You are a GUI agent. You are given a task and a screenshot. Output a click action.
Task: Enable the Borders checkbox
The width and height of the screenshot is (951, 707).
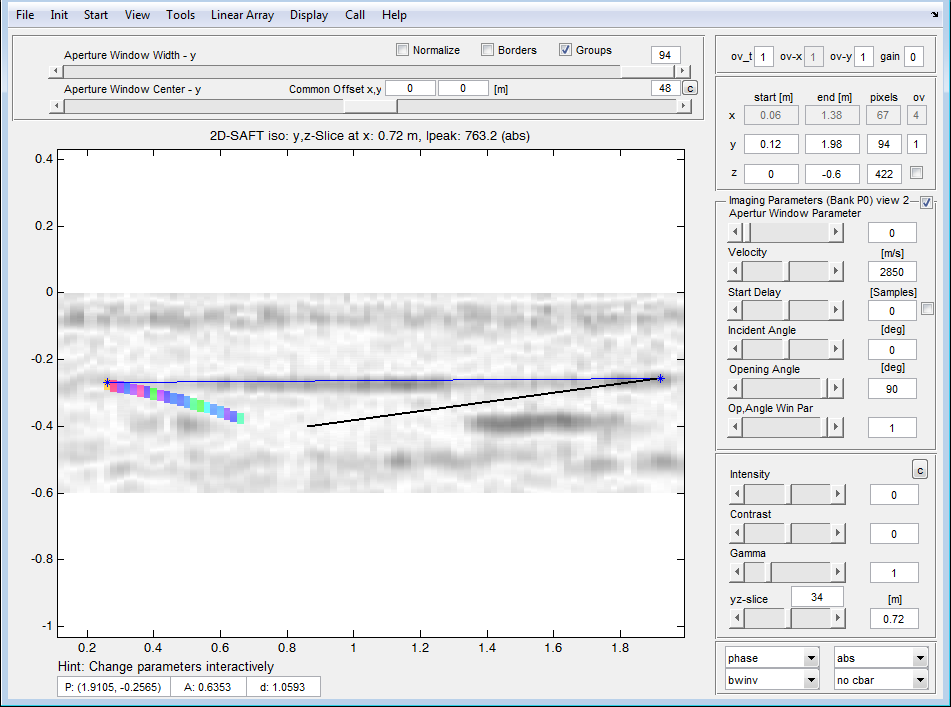point(487,50)
